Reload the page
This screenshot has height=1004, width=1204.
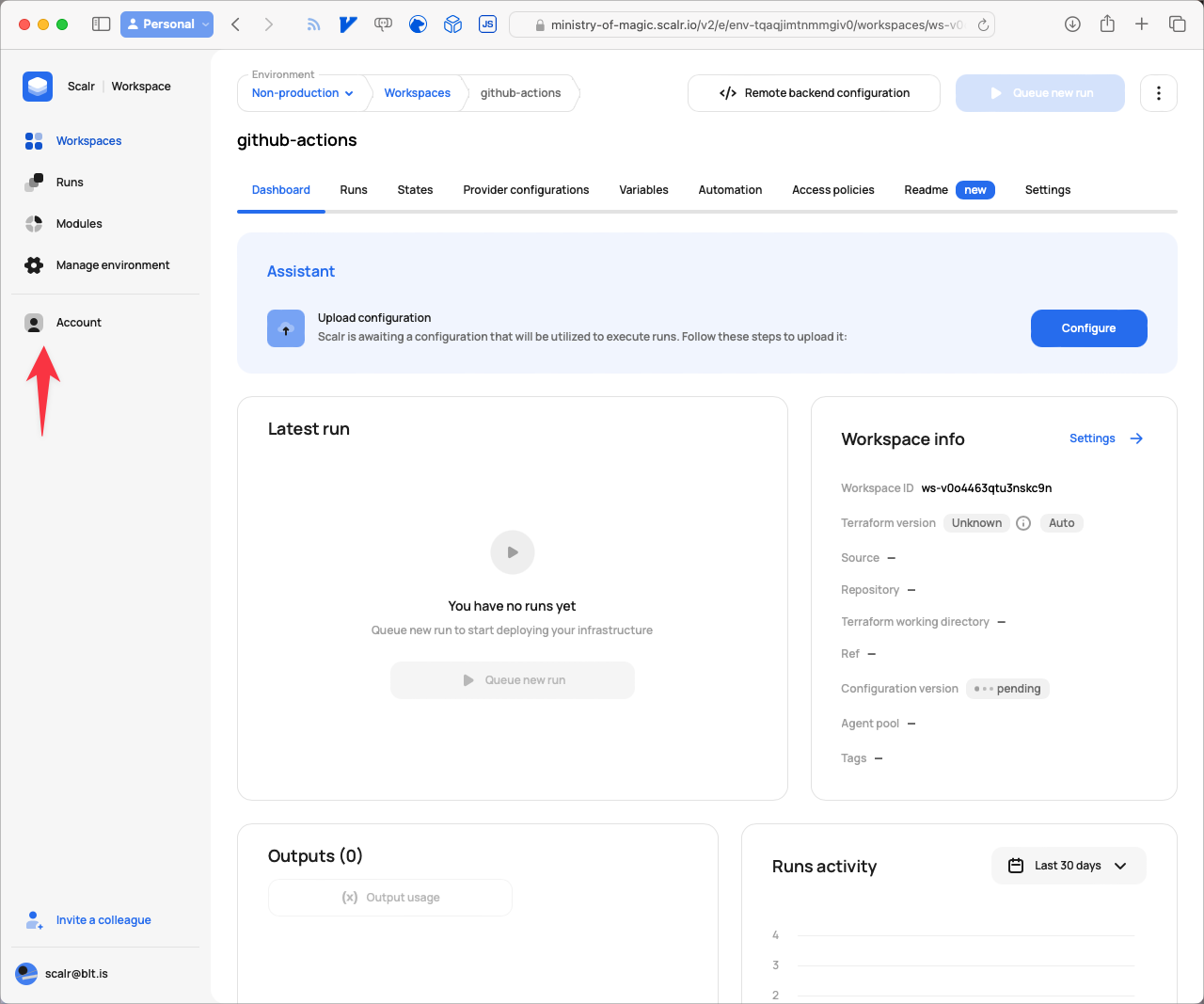pos(983,25)
